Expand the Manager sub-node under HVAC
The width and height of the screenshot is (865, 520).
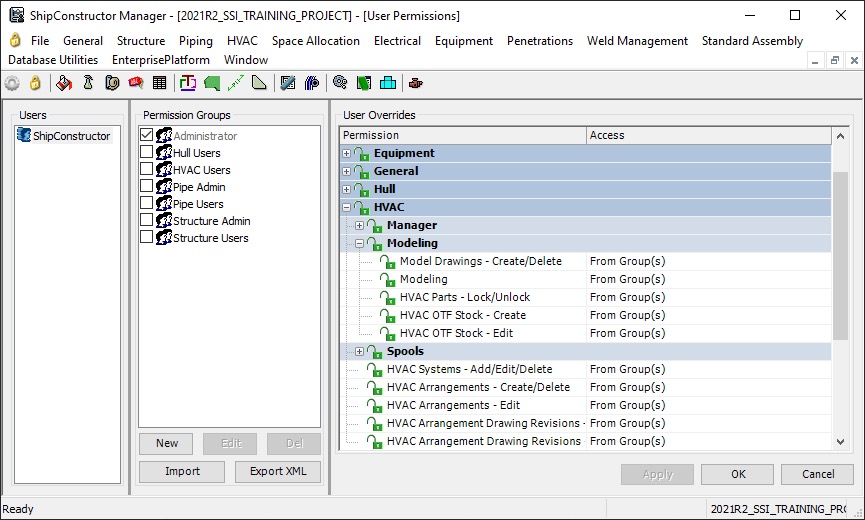[359, 226]
